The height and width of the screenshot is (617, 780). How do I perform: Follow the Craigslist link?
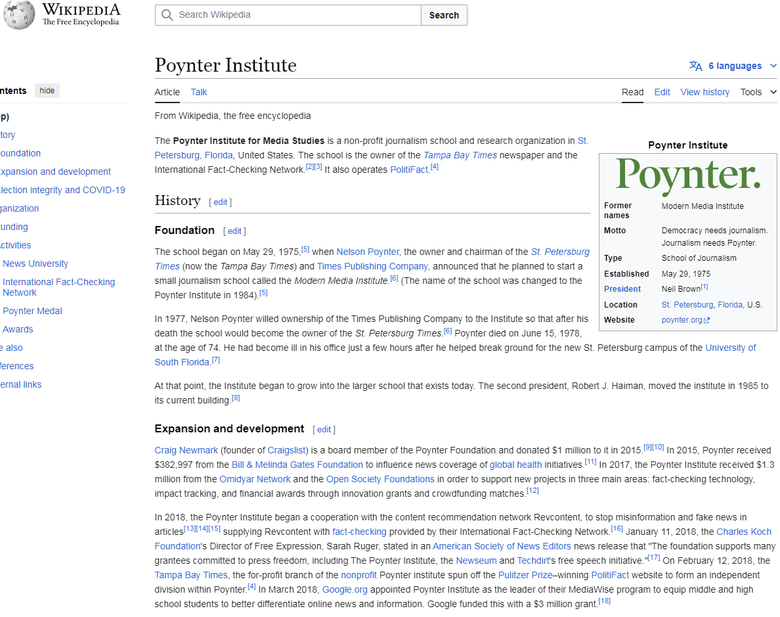(x=287, y=450)
